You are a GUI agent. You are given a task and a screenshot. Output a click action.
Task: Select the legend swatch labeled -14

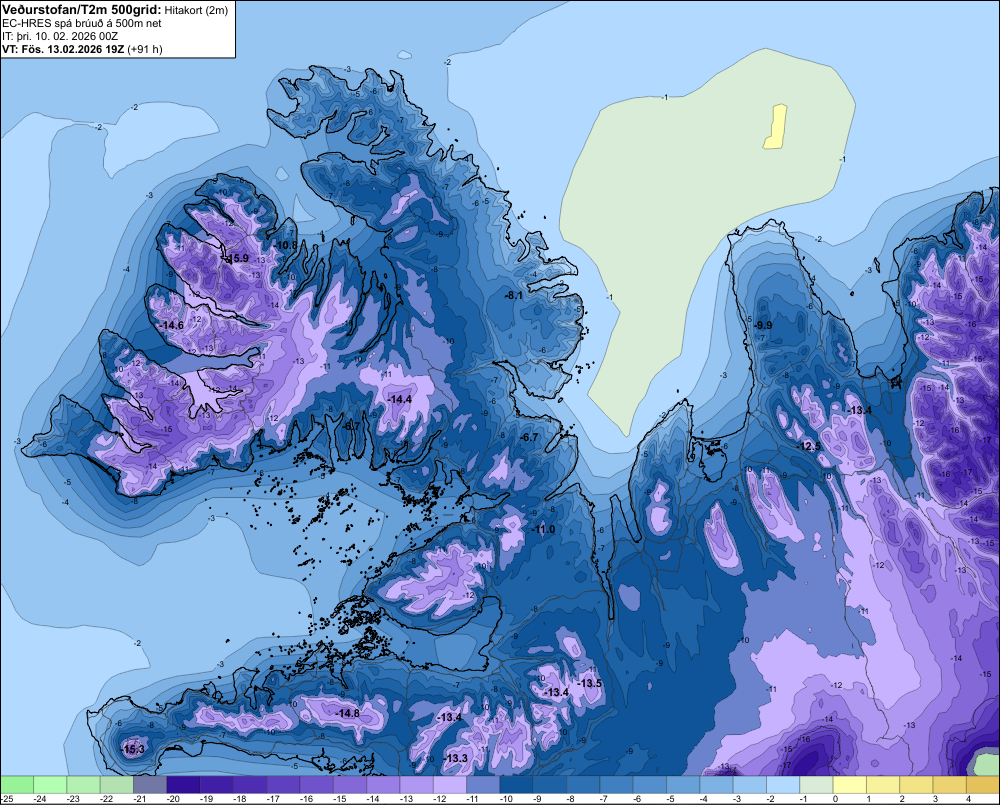click(383, 784)
